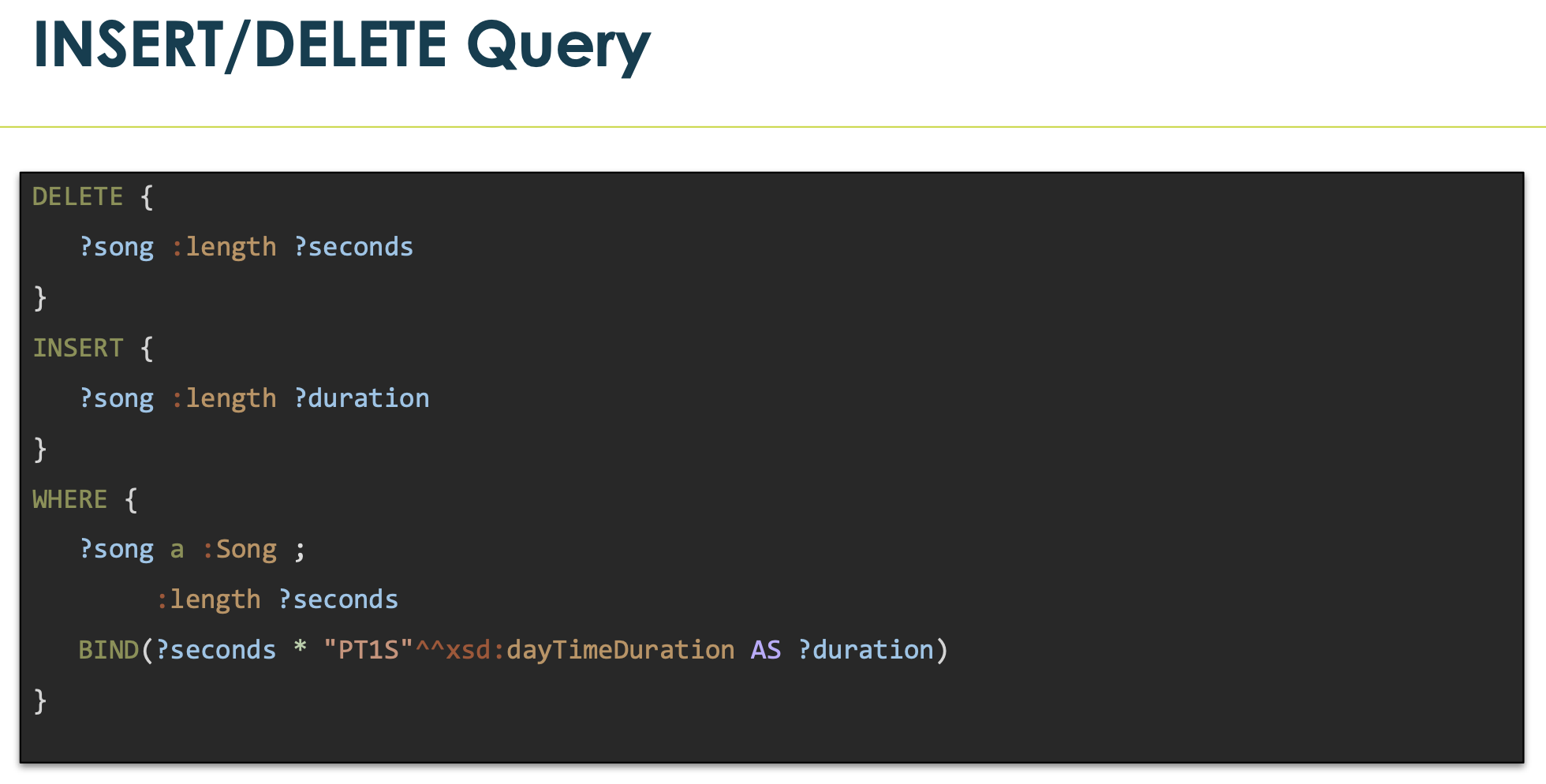Click ?seconds variable in the :length WHERE line
The height and width of the screenshot is (784, 1546).
coord(338,599)
